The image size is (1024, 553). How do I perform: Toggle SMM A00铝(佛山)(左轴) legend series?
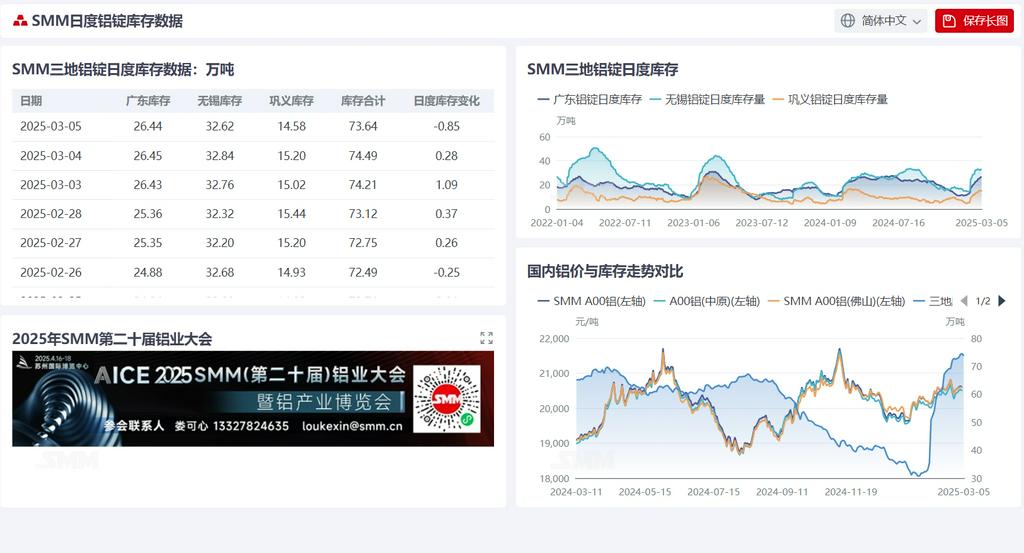pos(837,301)
